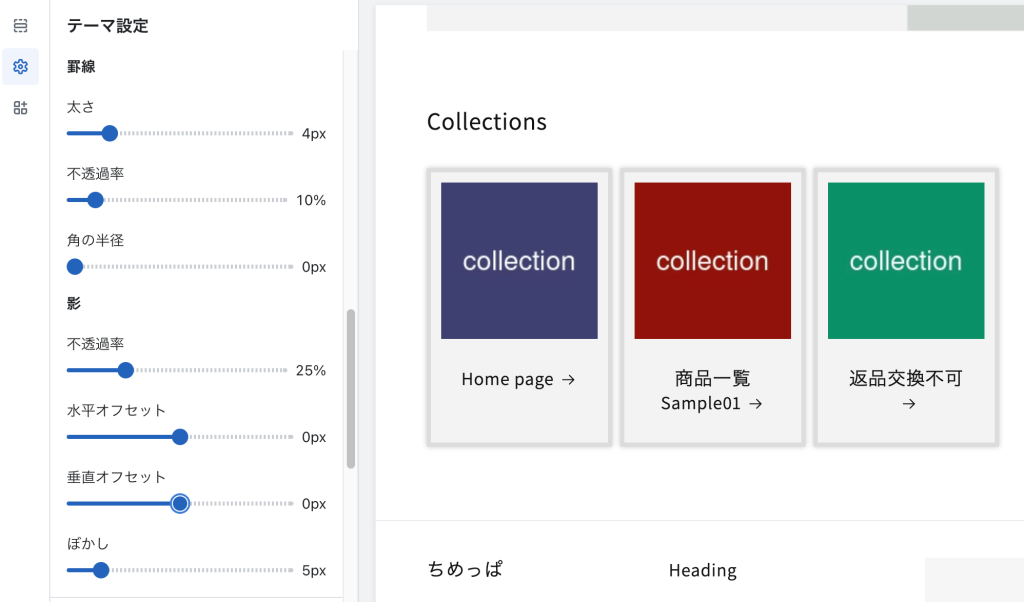This screenshot has width=1024, height=602.
Task: Click the 太さ slider handle
Action: 109,133
